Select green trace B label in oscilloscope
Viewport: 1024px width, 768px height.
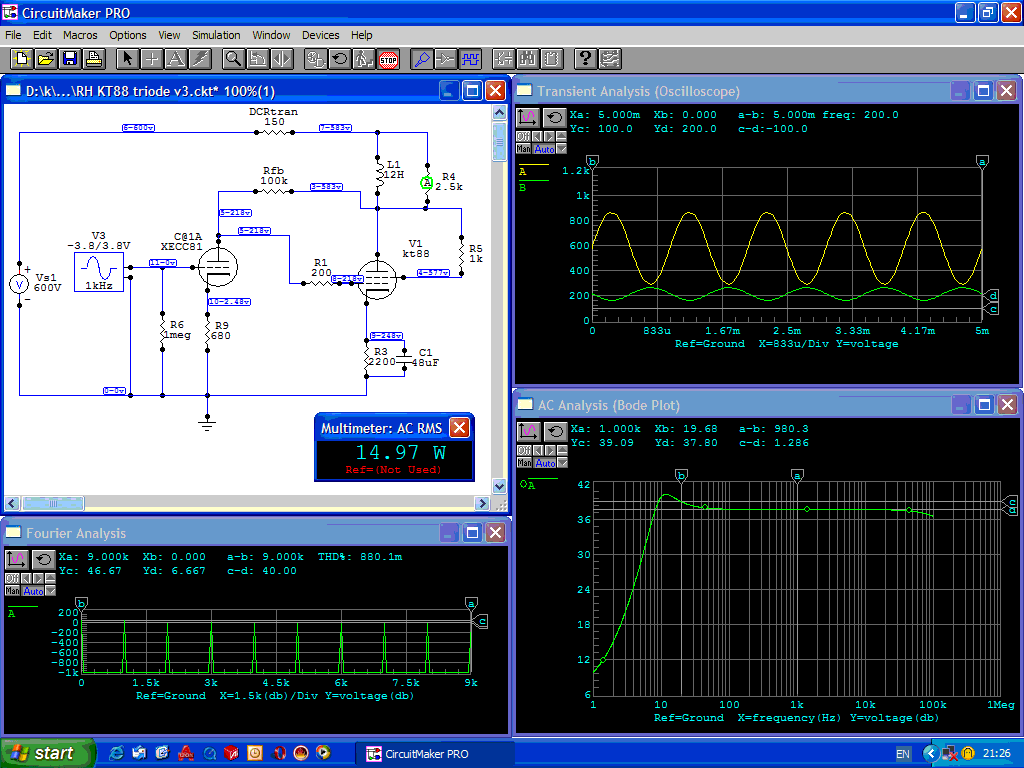pyautogui.click(x=522, y=188)
